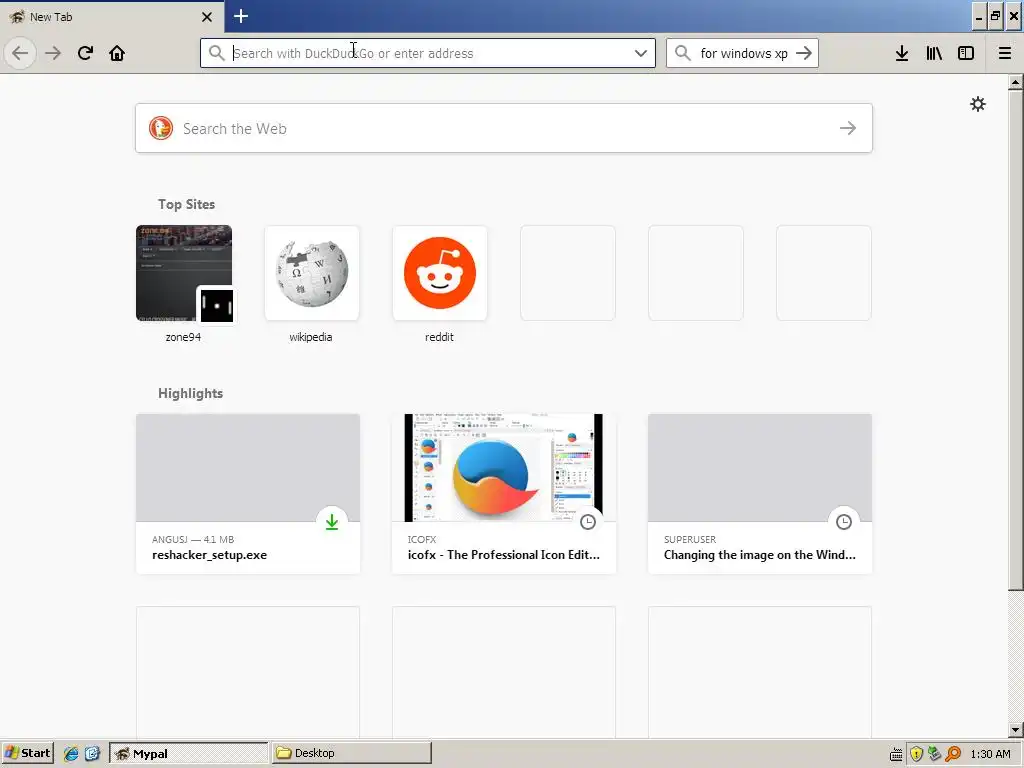Click the Highlights section heading
This screenshot has width=1024, height=768.
[190, 393]
